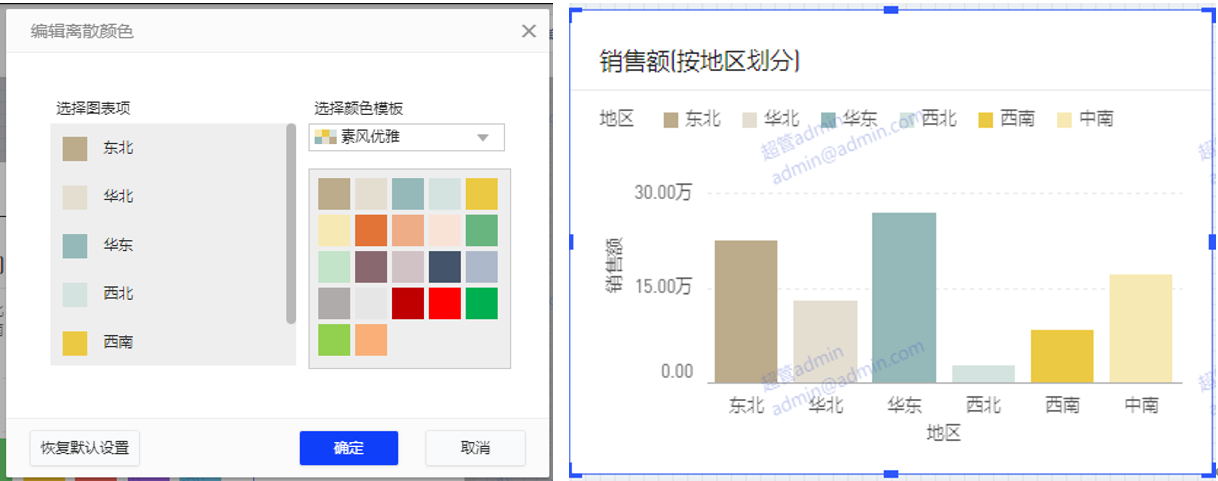1218x481 pixels.
Task: Click the 确定 confirm button
Action: (x=348, y=448)
